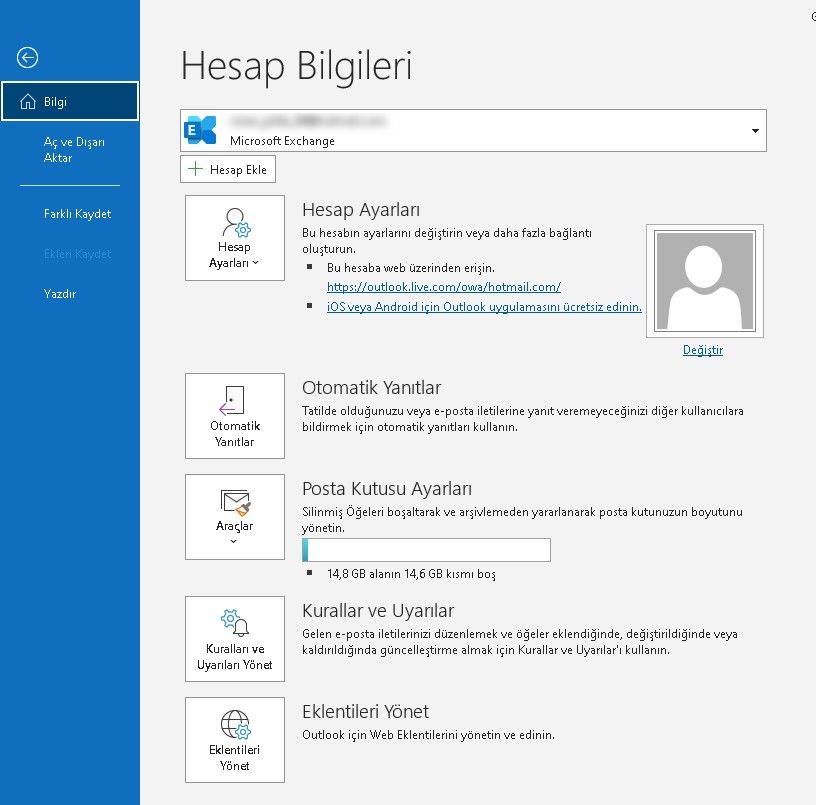
Task: Expand the account selector dropdown
Action: tap(756, 130)
